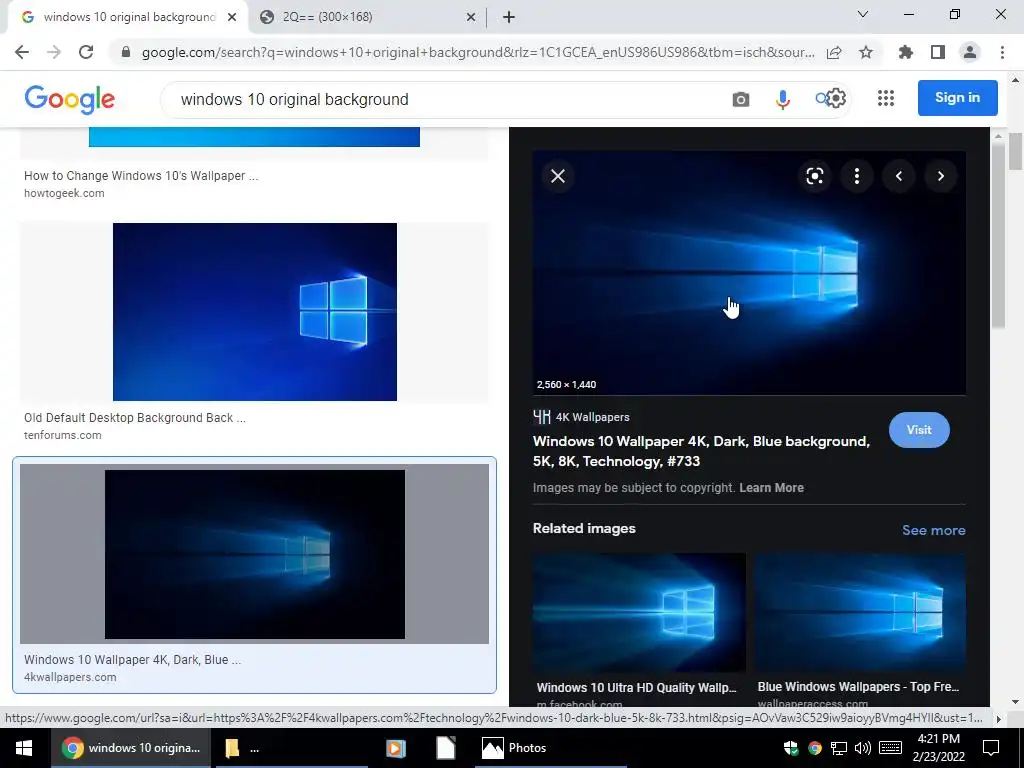Open touch keyboard tray icon
This screenshot has height=768, width=1024.
tap(891, 748)
